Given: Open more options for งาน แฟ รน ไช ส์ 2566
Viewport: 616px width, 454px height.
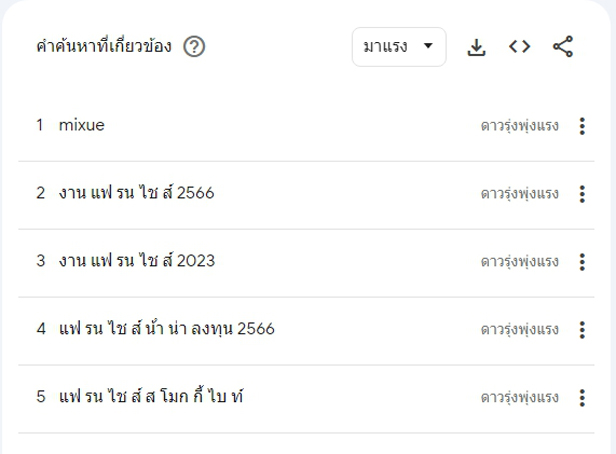Looking at the screenshot, I should [x=582, y=194].
